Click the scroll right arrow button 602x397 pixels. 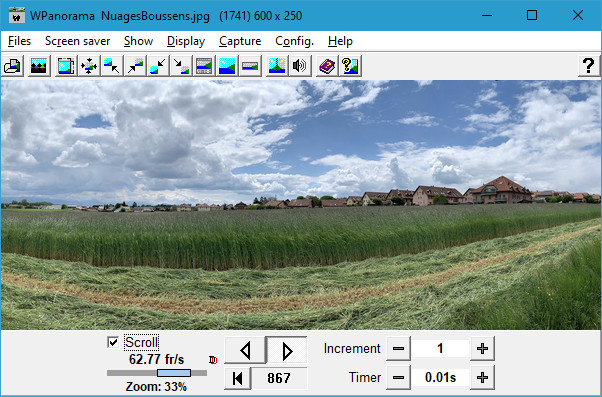tap(287, 350)
